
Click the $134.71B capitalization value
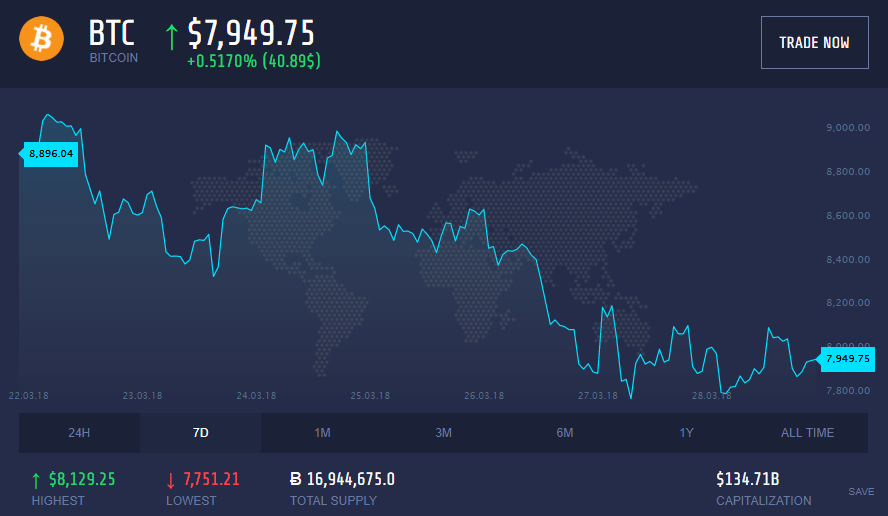pos(748,479)
